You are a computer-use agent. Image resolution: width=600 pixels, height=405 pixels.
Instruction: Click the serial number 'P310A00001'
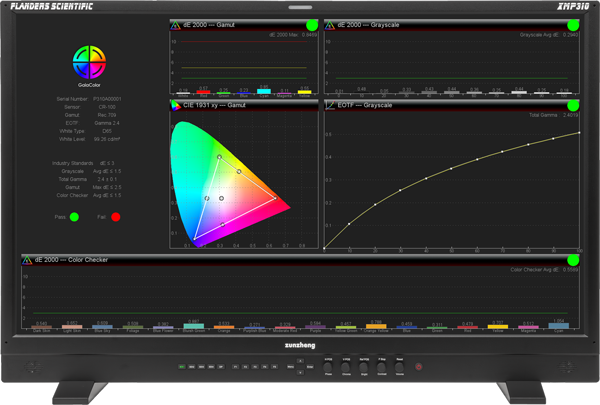pyautogui.click(x=107, y=99)
